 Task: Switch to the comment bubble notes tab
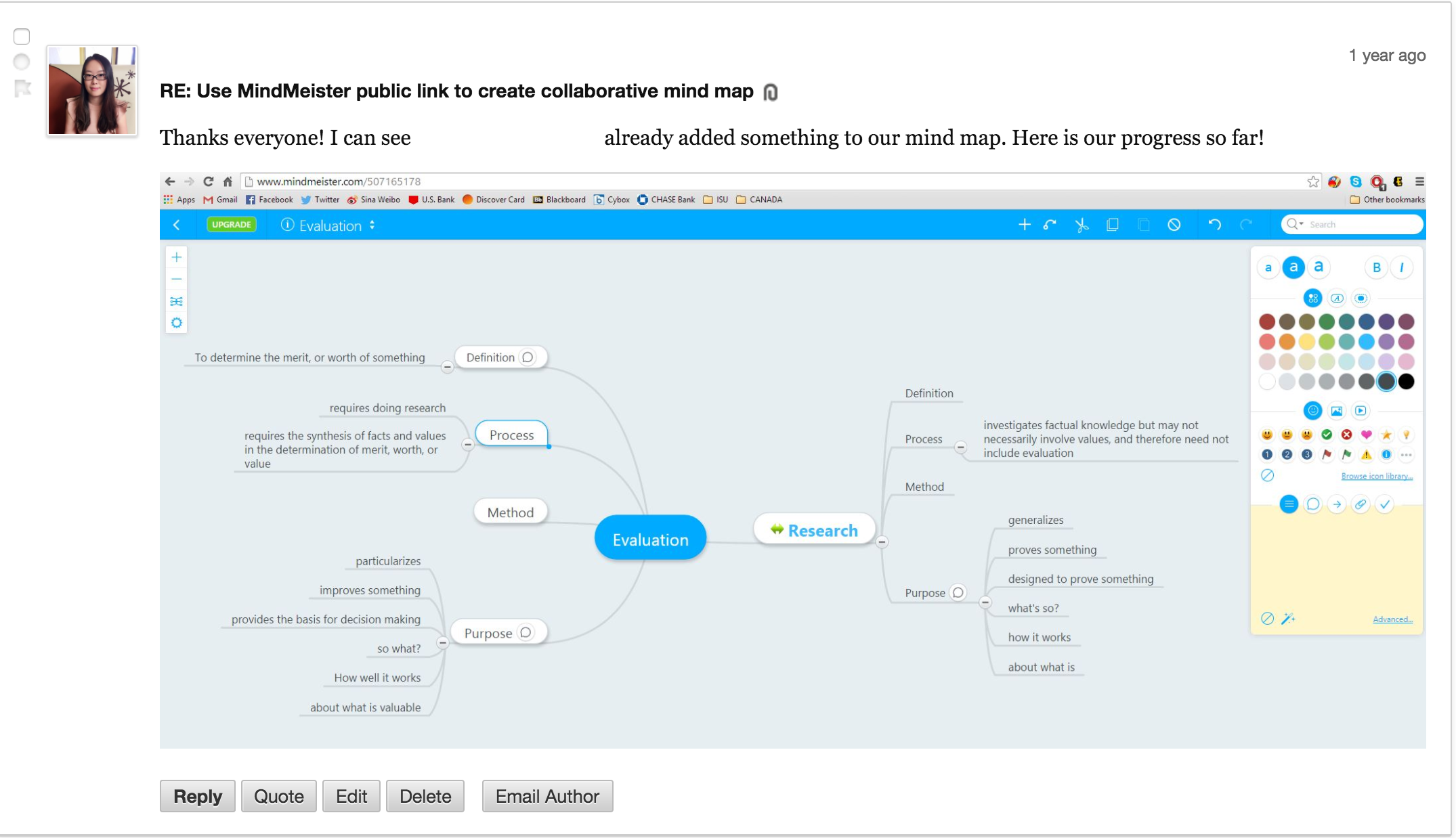(x=1312, y=504)
